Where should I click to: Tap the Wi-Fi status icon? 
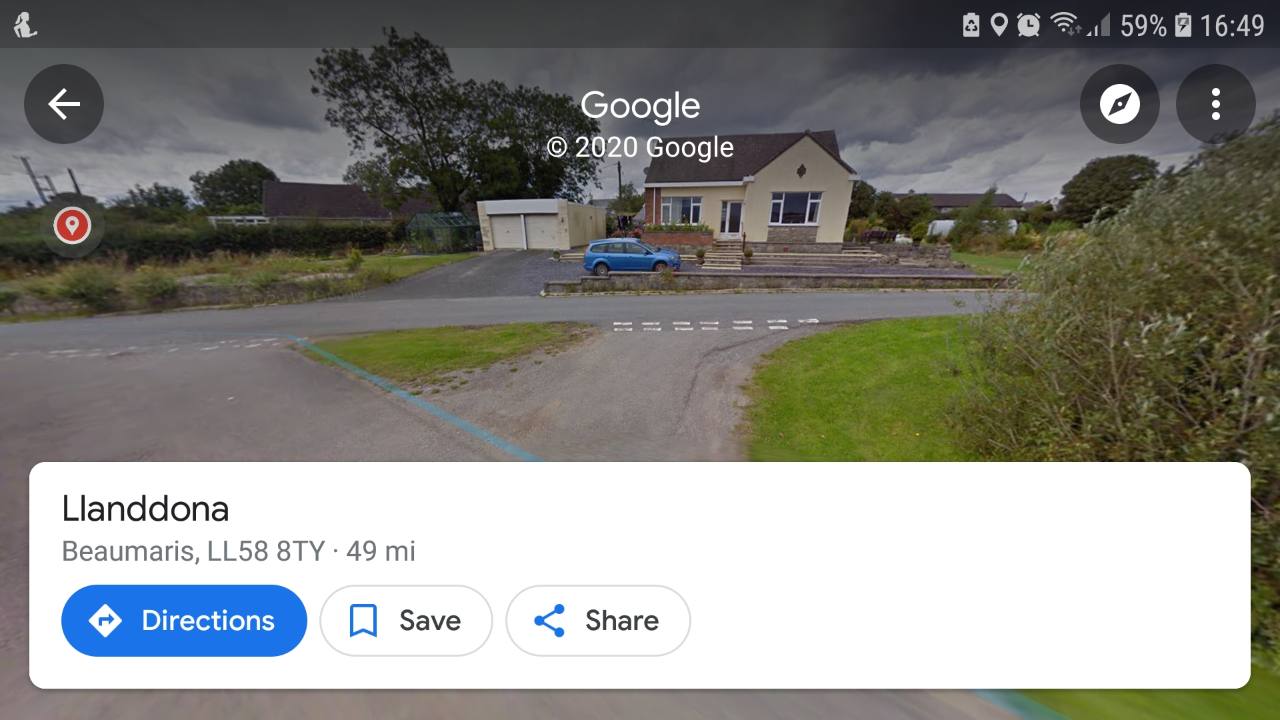point(1066,24)
